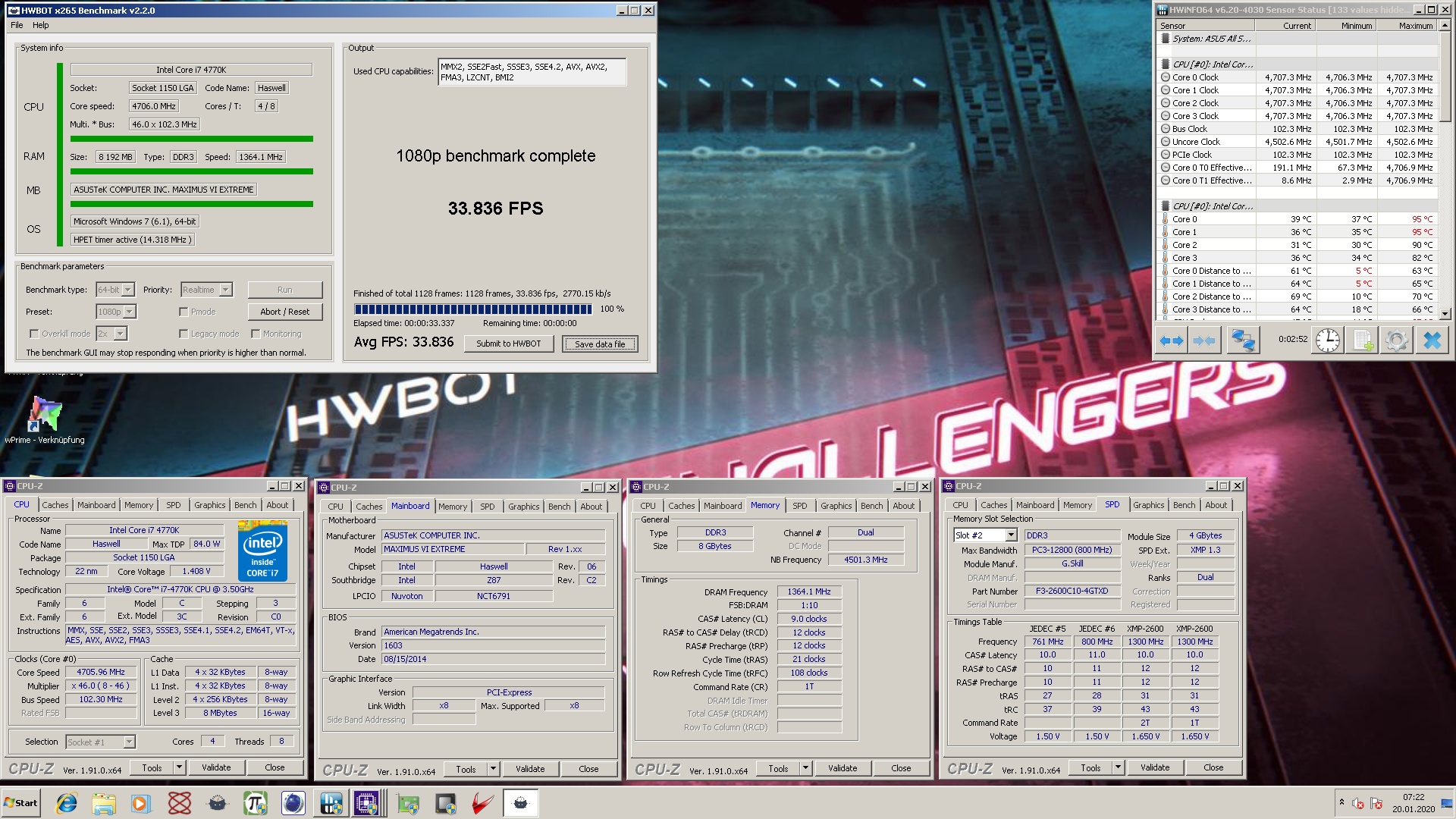
Task: Switch to About tab in CPU-Z SPD window
Action: [x=1216, y=505]
